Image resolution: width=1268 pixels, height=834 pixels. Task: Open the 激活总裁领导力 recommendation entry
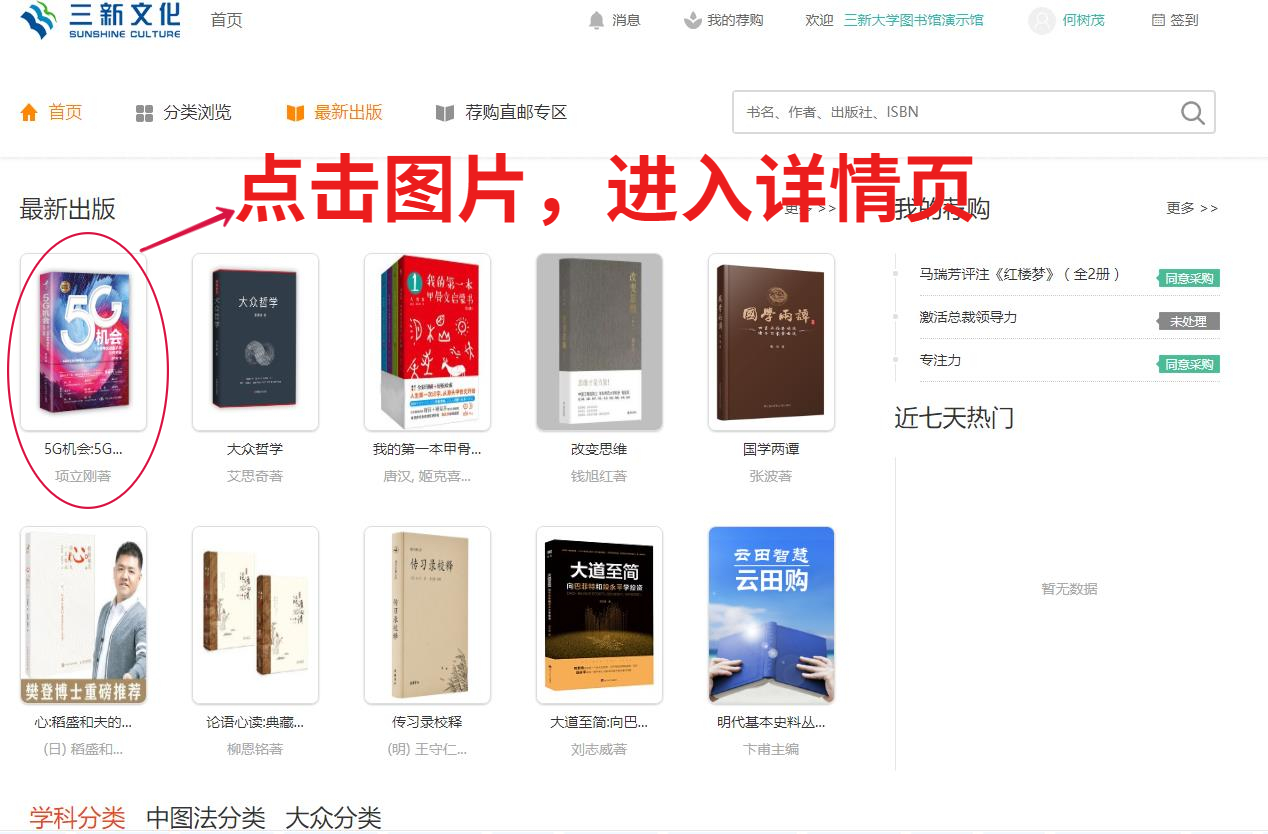coord(968,317)
